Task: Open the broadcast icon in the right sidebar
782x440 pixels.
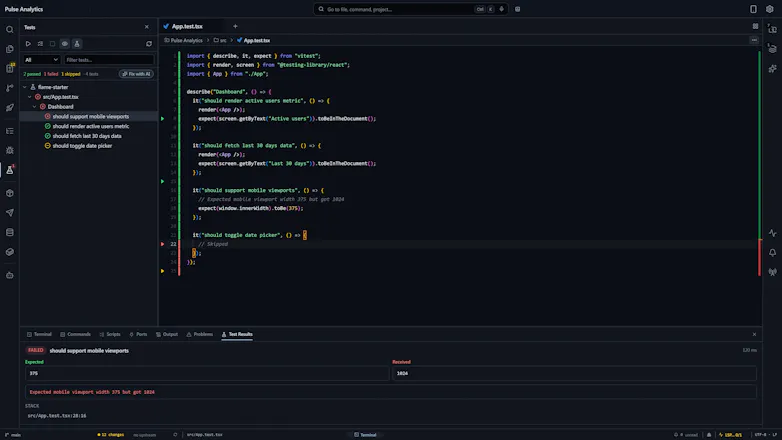Action: pos(772,272)
